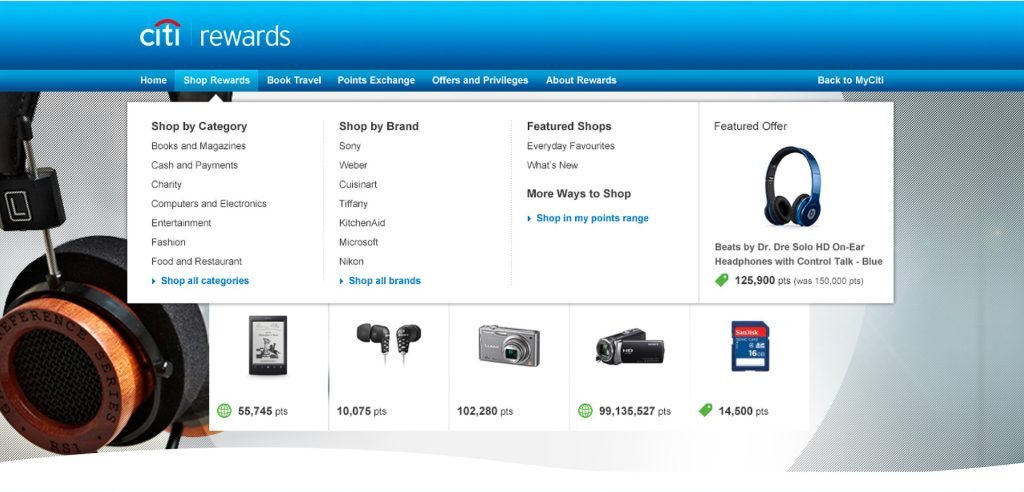The width and height of the screenshot is (1024, 492).
Task: Select the KitchenAid brand link
Action: pyautogui.click(x=362, y=223)
